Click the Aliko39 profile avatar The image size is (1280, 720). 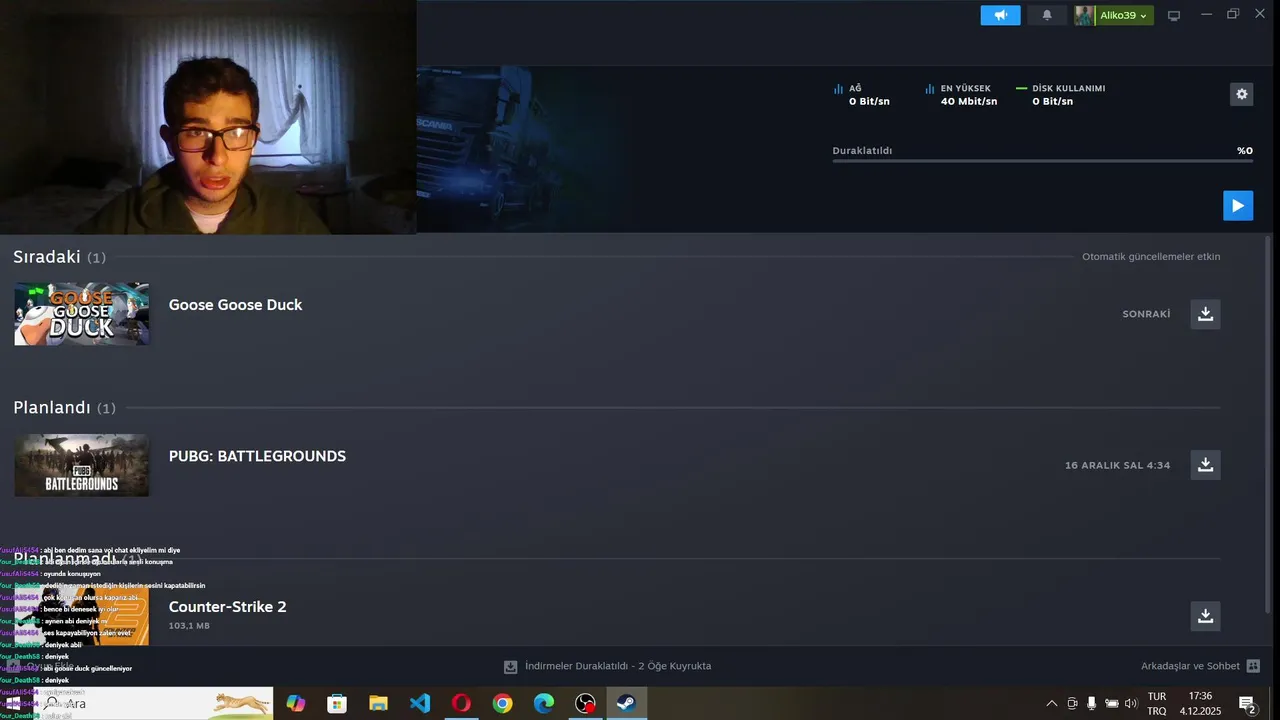[x=1084, y=15]
